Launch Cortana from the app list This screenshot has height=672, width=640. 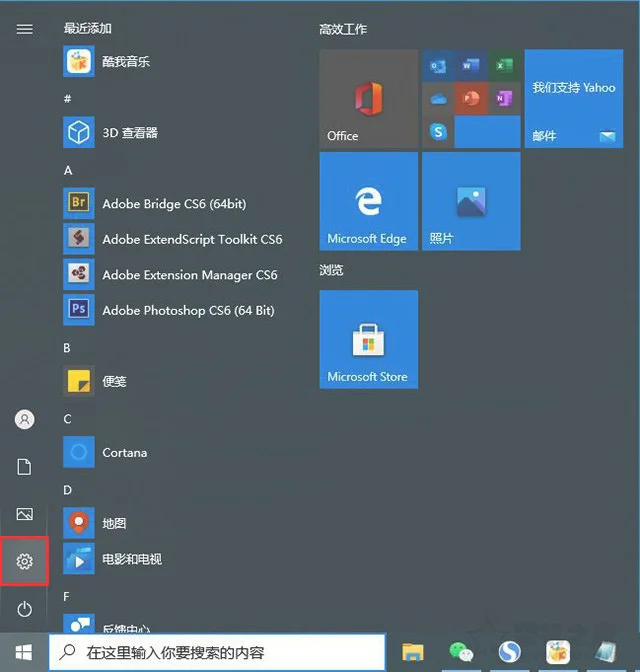[105, 452]
